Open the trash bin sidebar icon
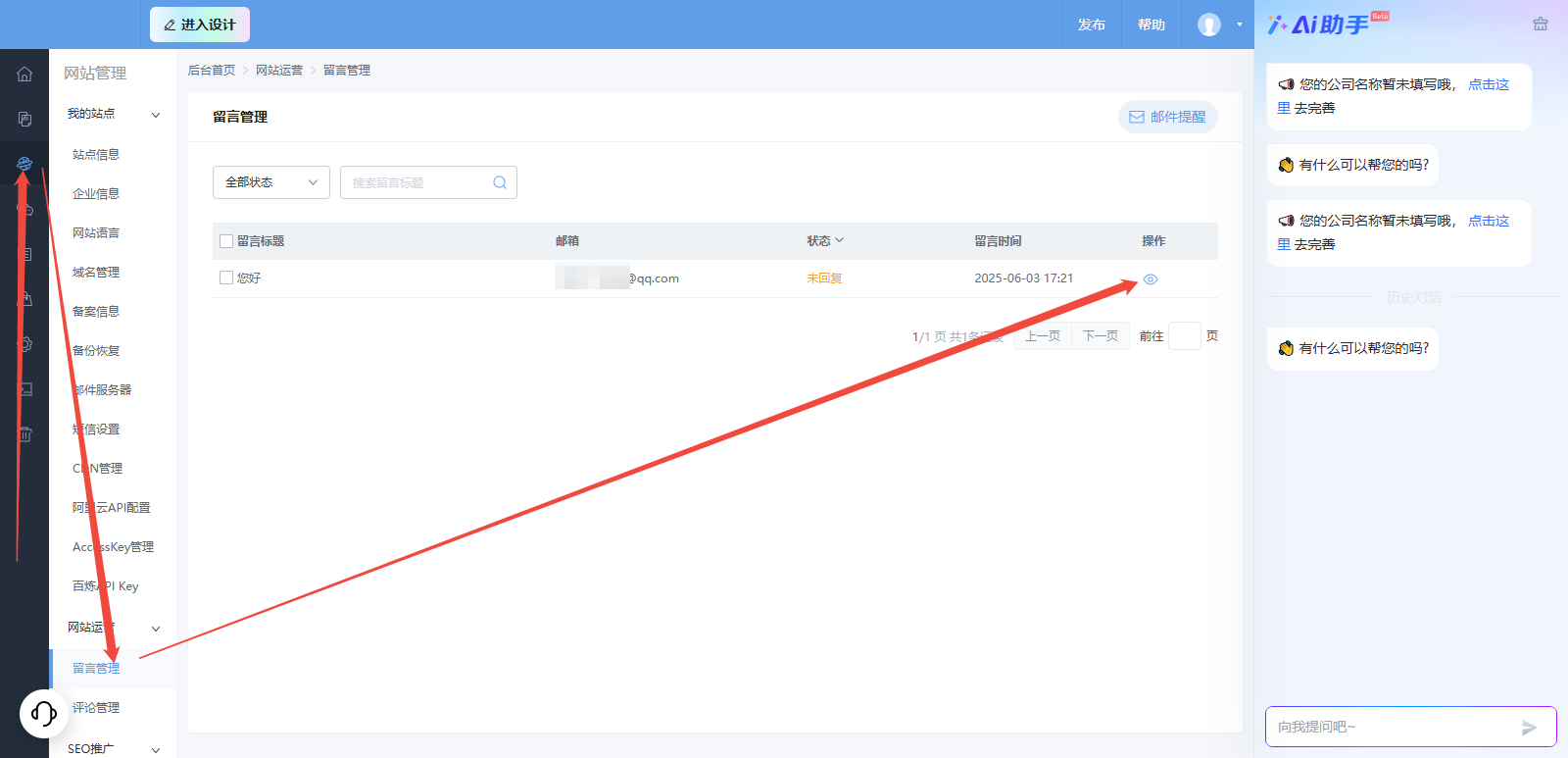The height and width of the screenshot is (758, 1568). pos(24,434)
